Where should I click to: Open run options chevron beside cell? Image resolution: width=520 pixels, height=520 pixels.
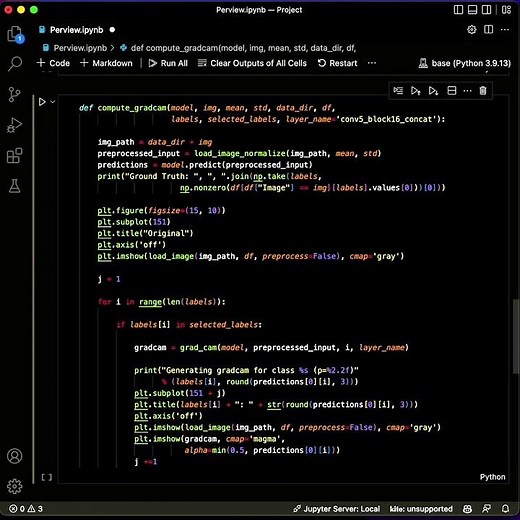pyautogui.click(x=52, y=102)
